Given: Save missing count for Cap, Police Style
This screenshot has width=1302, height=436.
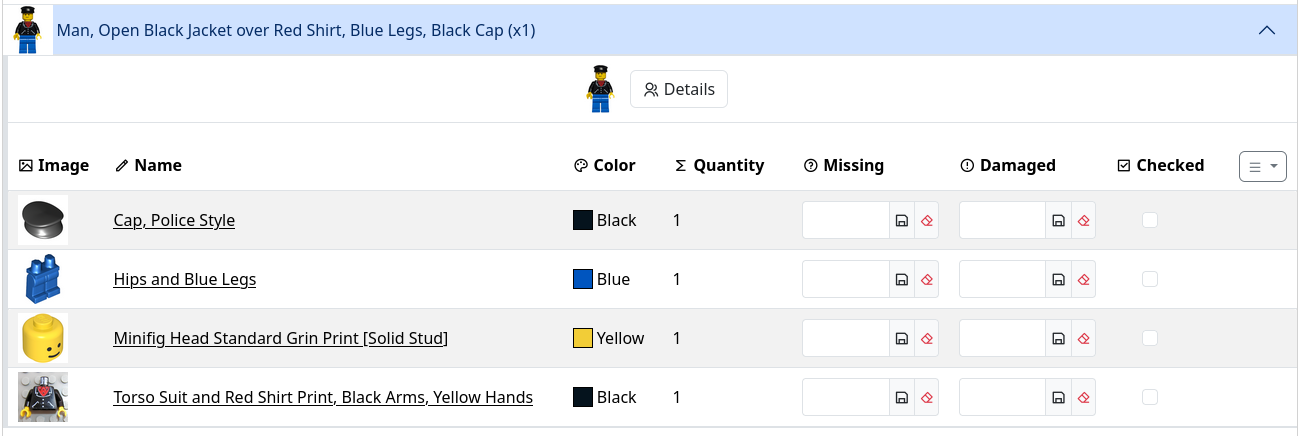Looking at the screenshot, I should [x=902, y=220].
